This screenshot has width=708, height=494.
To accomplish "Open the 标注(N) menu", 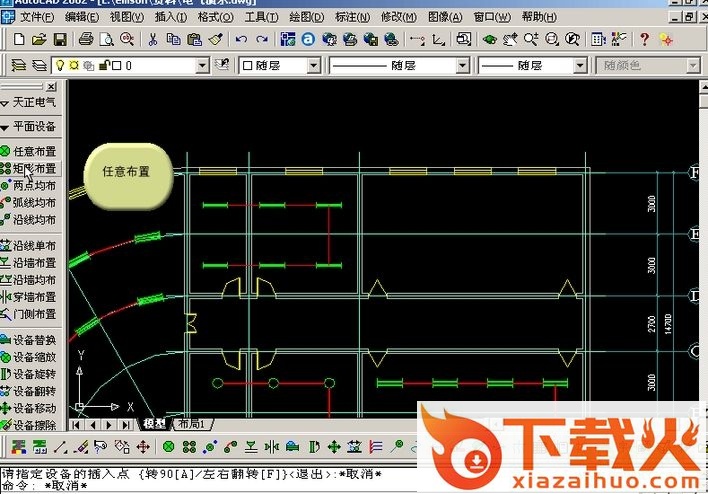I will [353, 17].
